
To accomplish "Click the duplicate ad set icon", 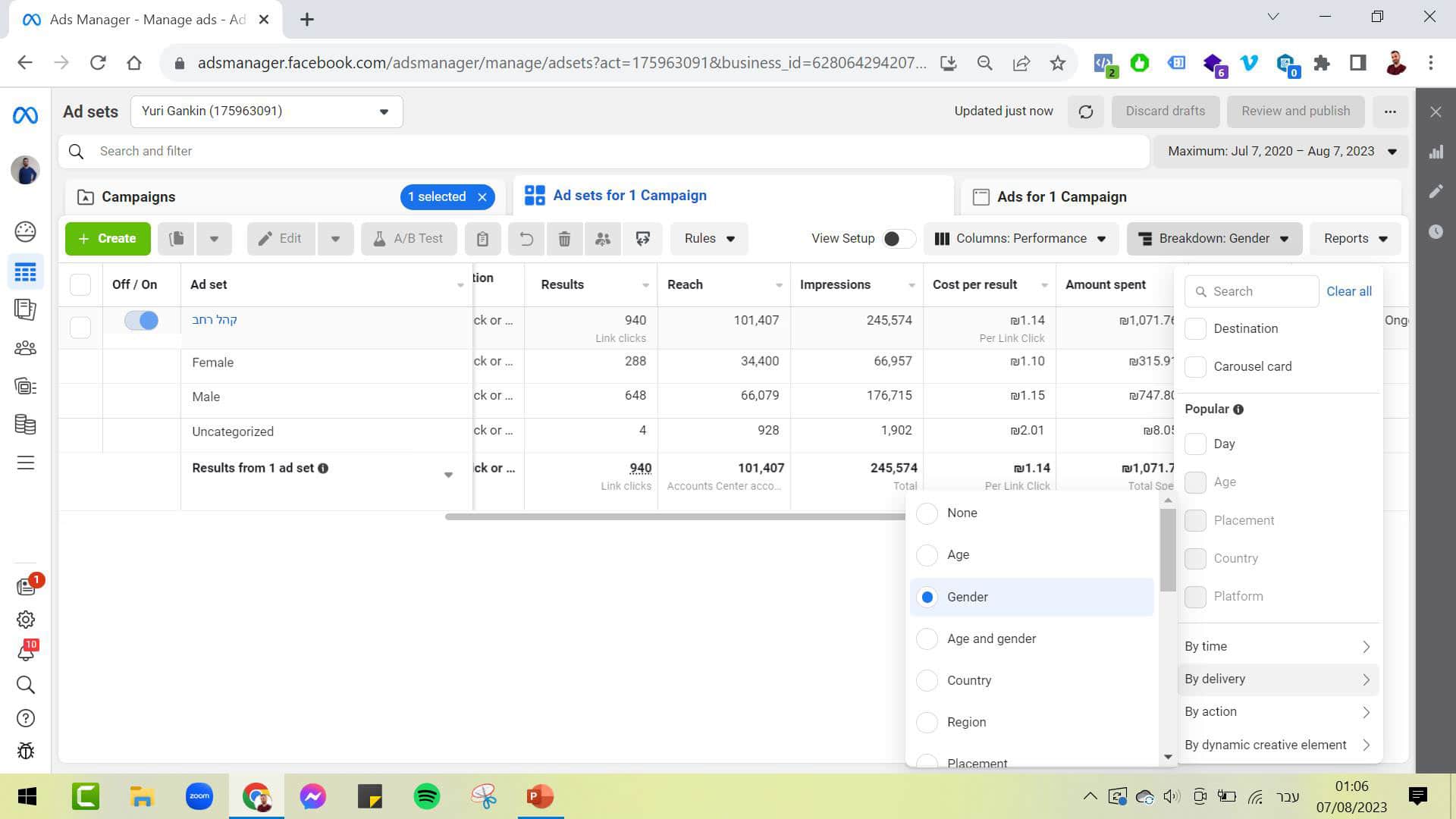I will (177, 239).
